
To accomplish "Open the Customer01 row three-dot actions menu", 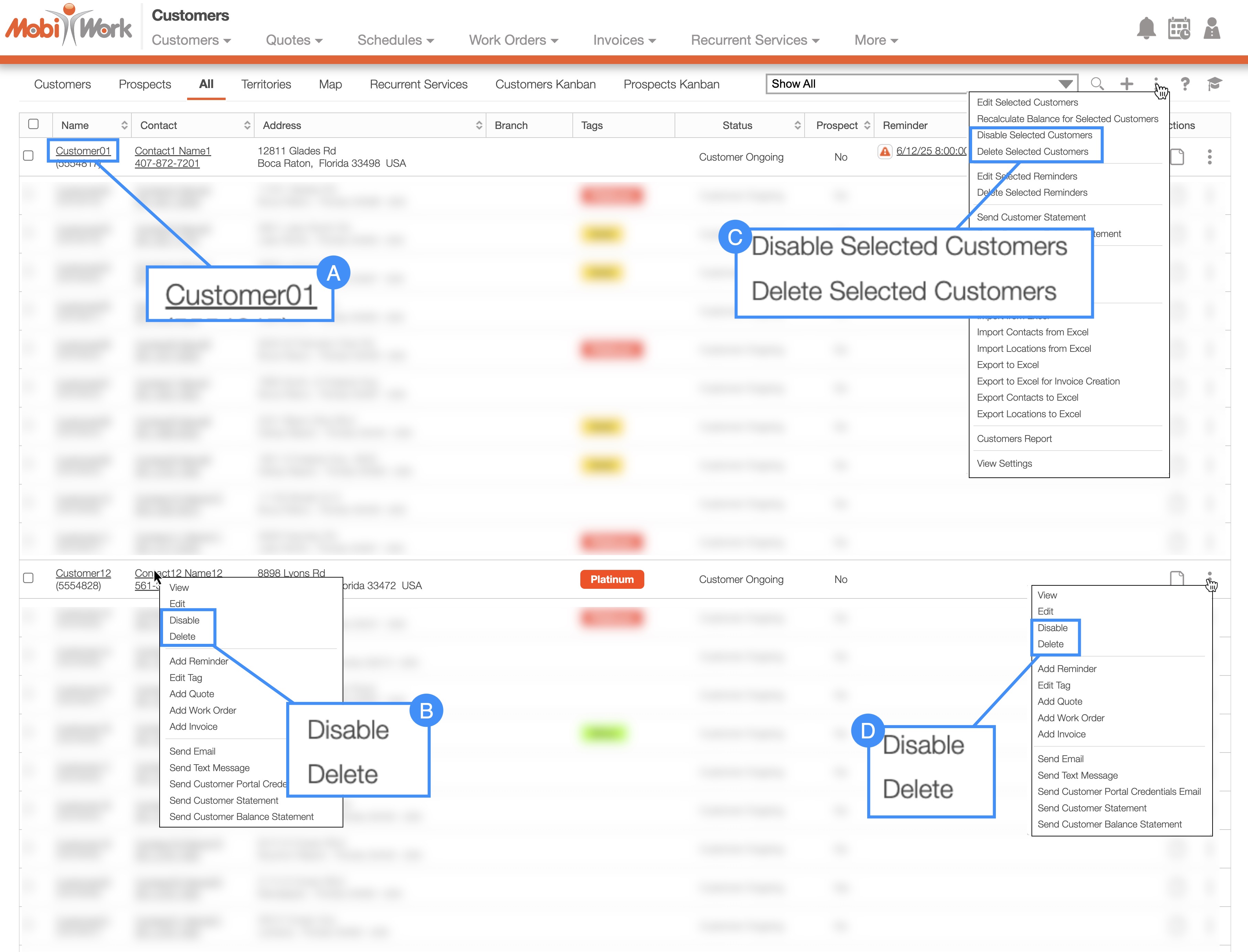I will click(x=1209, y=157).
